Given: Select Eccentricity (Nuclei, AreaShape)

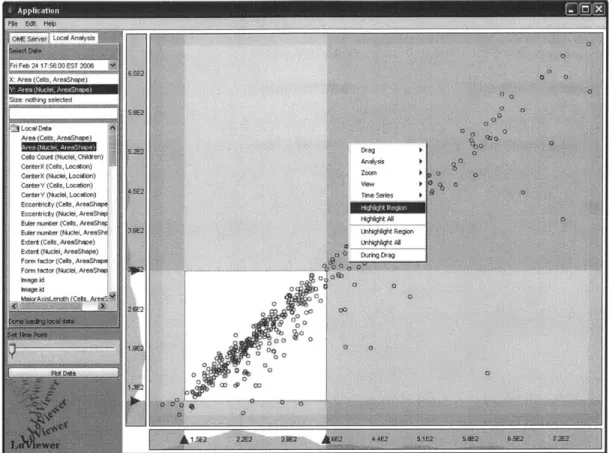Looking at the screenshot, I should tap(64, 213).
